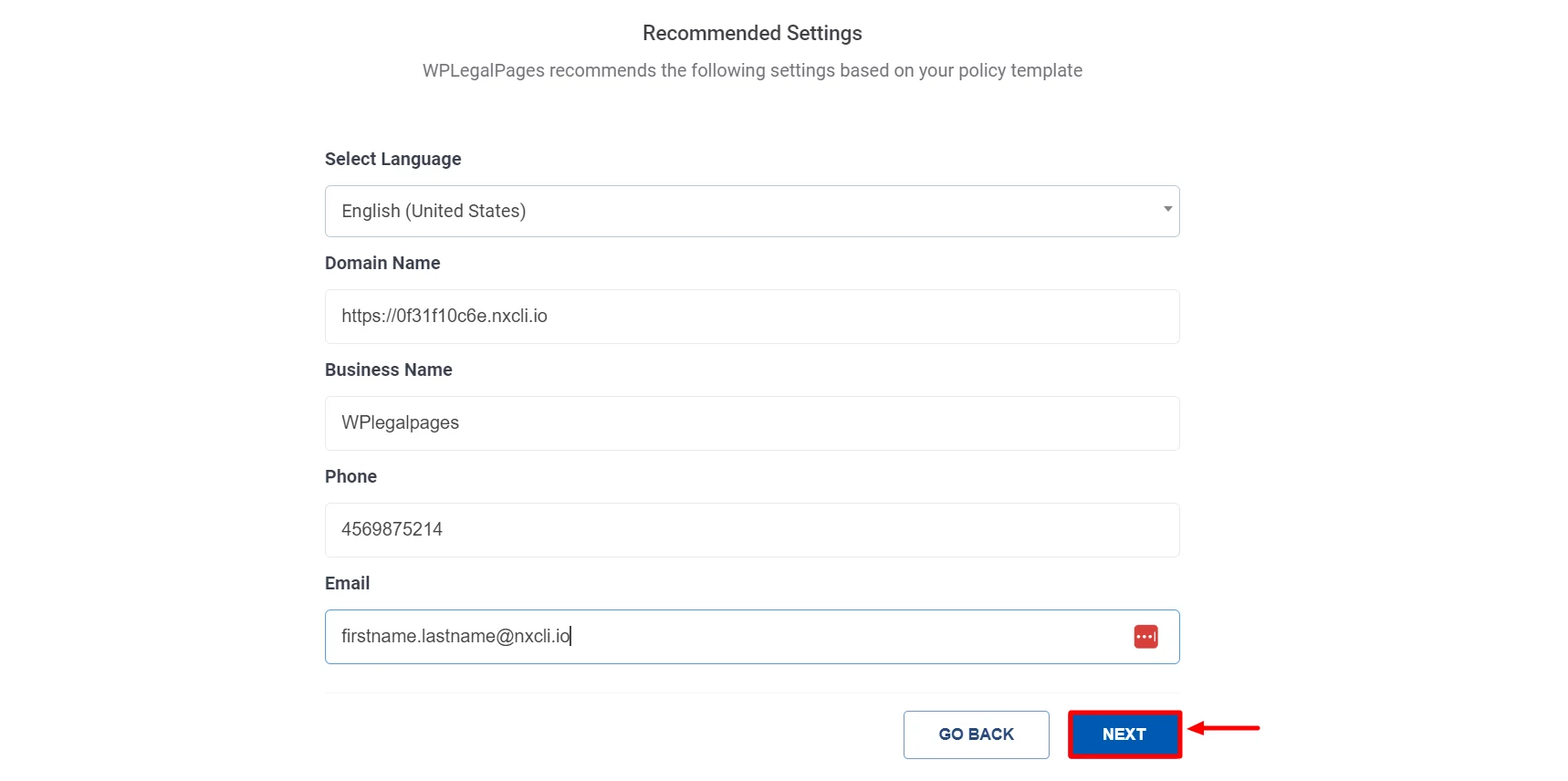Click the "Recommended Settings" heading
This screenshot has width=1568, height=781.
(x=752, y=34)
